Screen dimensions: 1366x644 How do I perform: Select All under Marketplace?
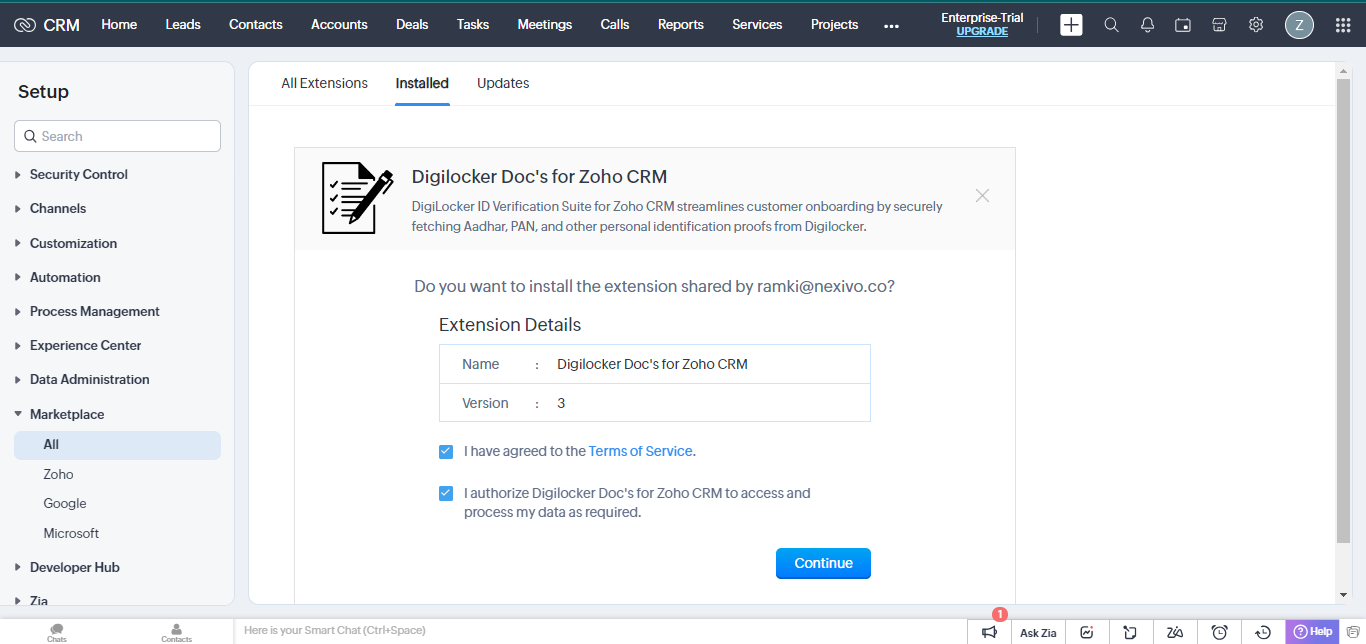(x=117, y=445)
